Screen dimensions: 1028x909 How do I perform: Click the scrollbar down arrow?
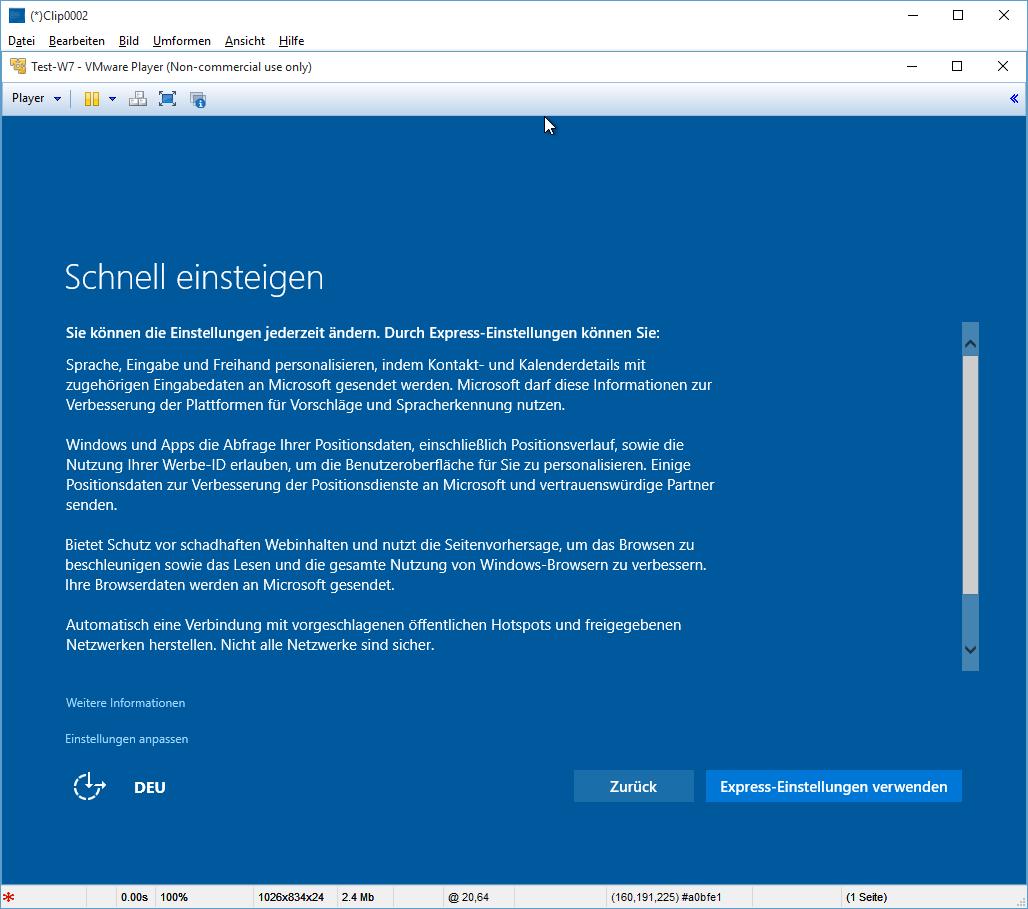coord(970,649)
